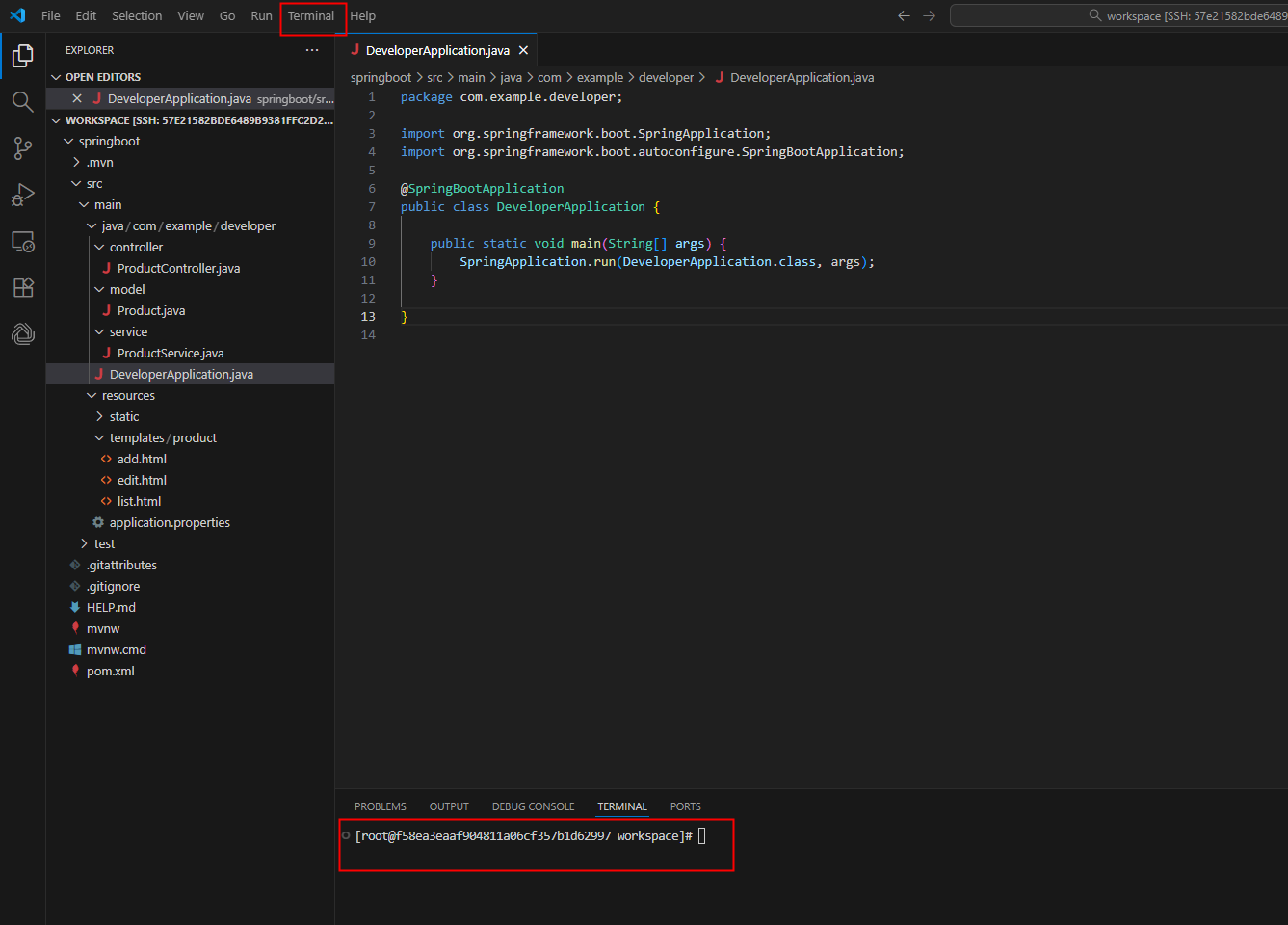Image resolution: width=1288 pixels, height=925 pixels.
Task: Open the Explorer view in activity bar
Action: point(23,56)
